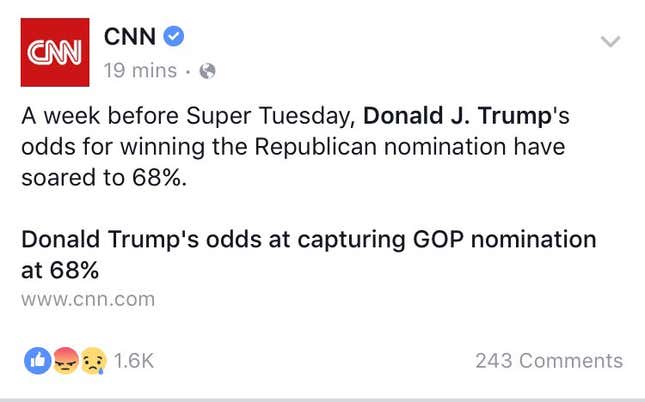Click "Republican nomination" in the post text

coord(380,147)
